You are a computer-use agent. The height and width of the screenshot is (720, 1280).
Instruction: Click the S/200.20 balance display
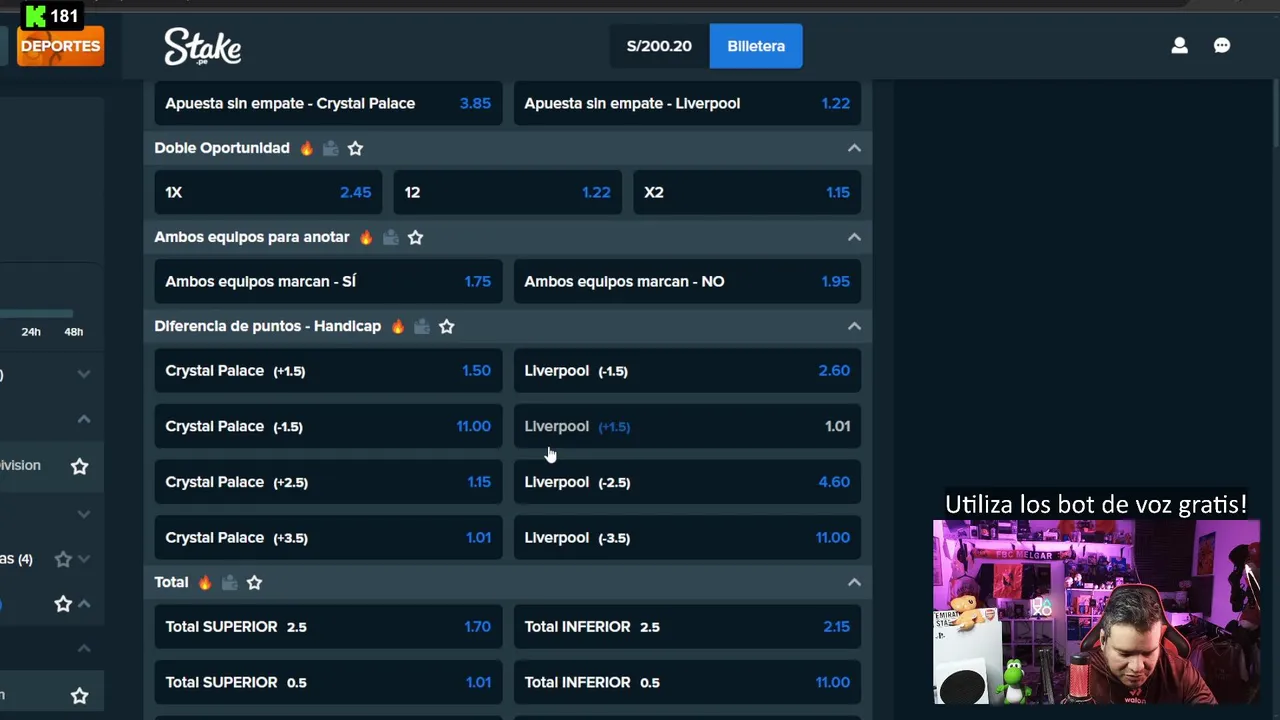click(x=659, y=46)
